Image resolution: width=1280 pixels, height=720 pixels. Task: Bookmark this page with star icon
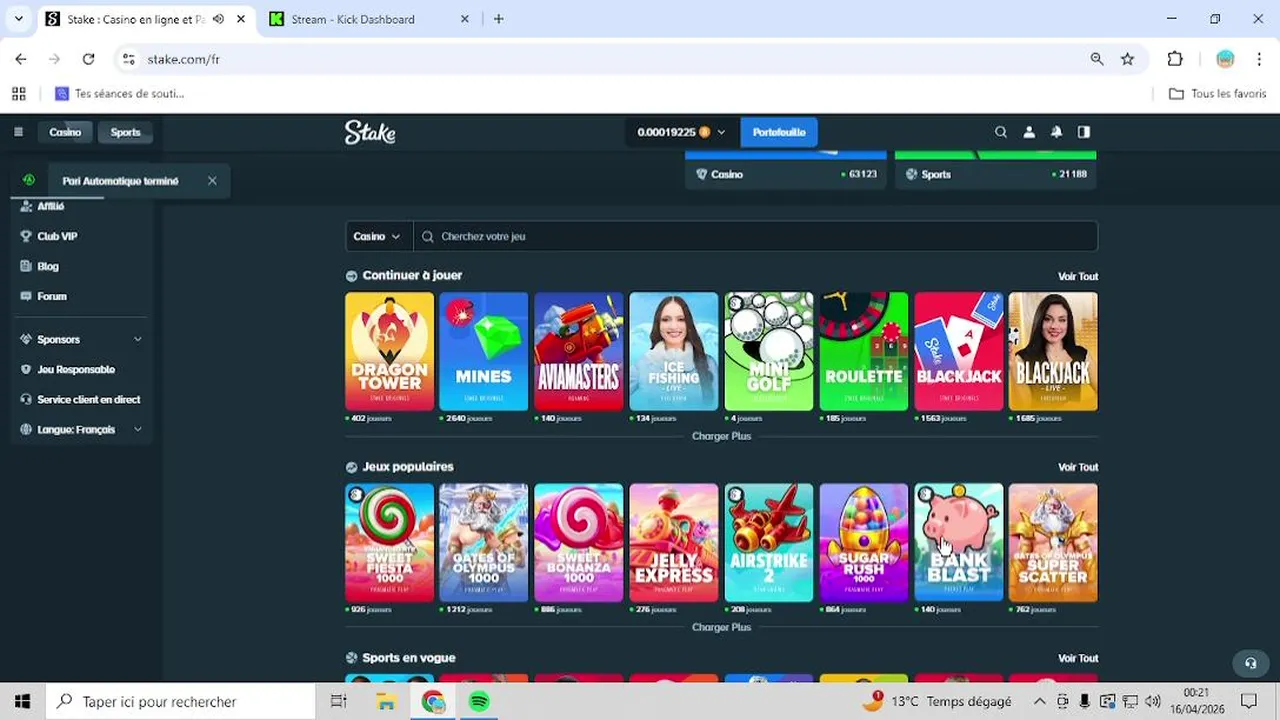coord(1127,59)
